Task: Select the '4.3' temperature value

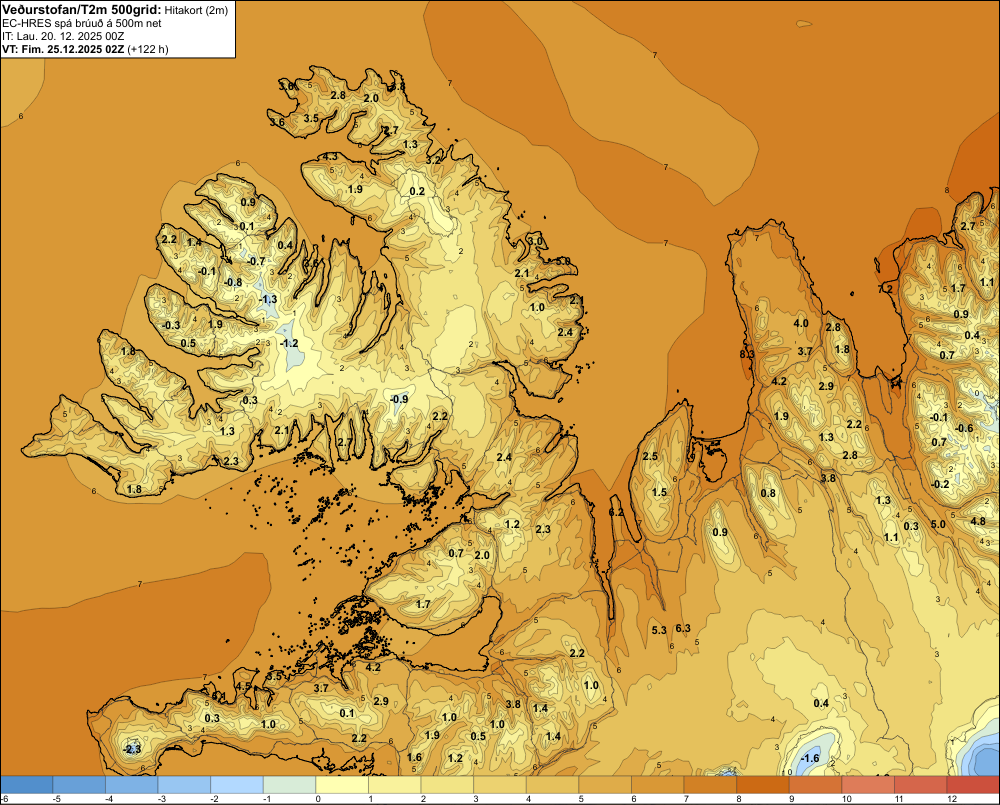Action: coord(330,156)
